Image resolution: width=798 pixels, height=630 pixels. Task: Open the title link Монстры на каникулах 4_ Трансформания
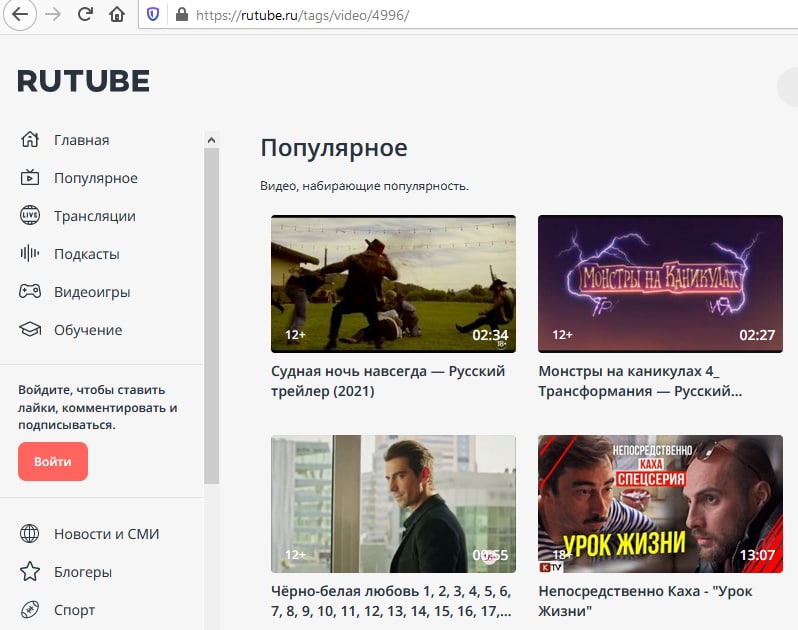tap(640, 381)
